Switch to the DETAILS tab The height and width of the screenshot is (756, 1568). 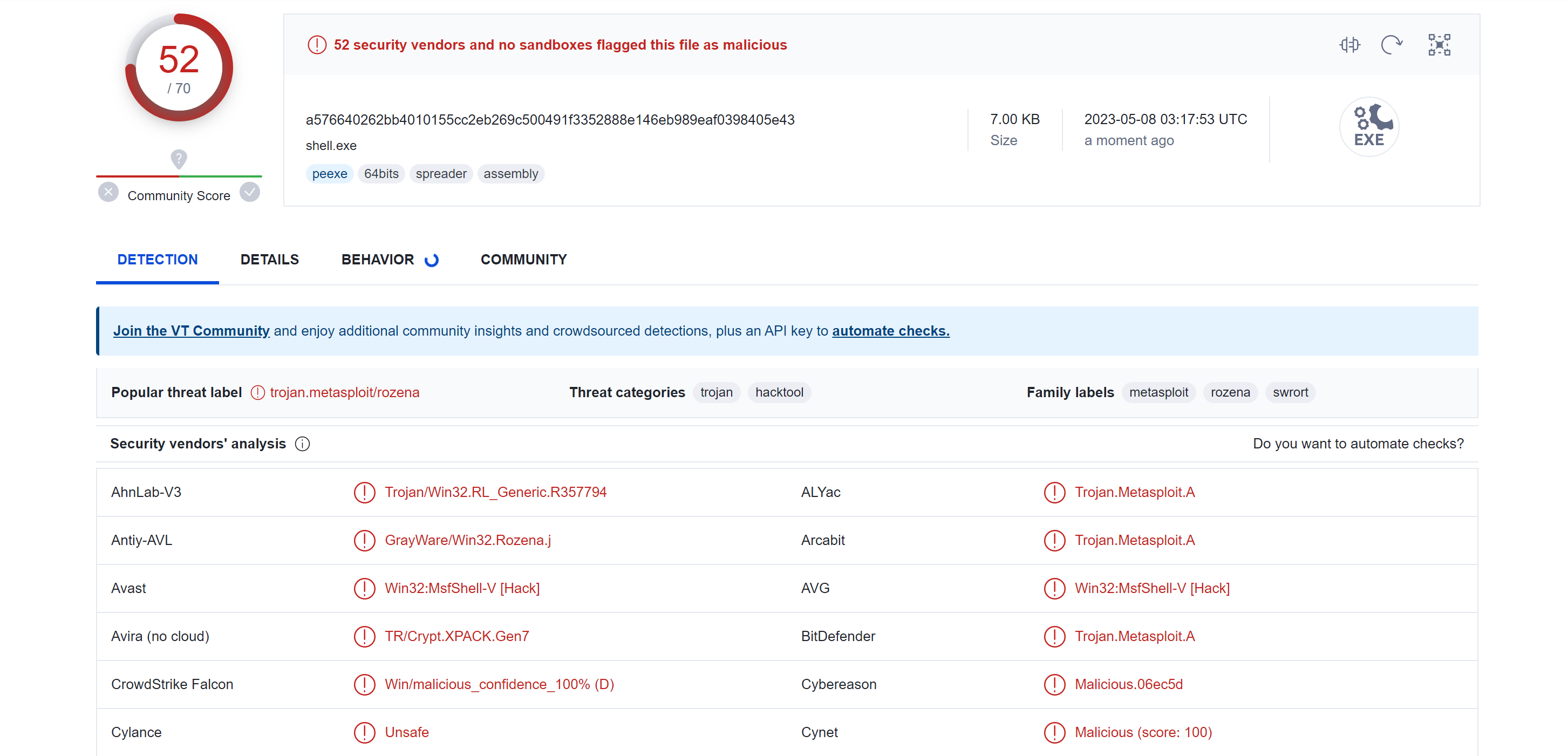[269, 260]
